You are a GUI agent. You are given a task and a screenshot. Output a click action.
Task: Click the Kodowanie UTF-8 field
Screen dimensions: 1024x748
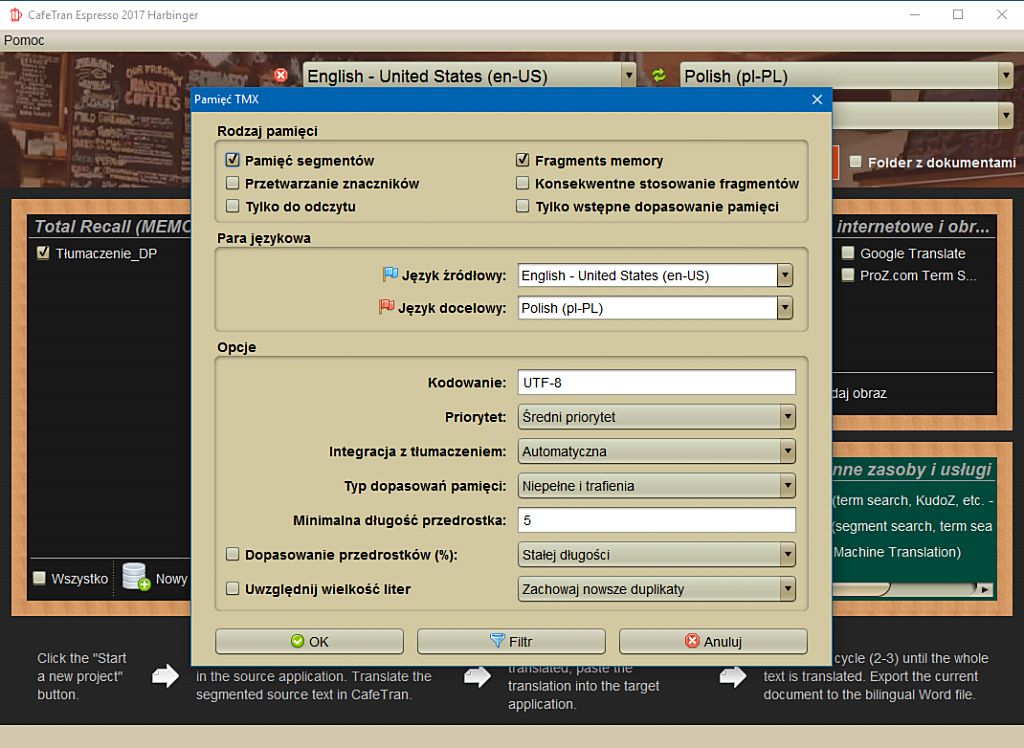coord(657,382)
